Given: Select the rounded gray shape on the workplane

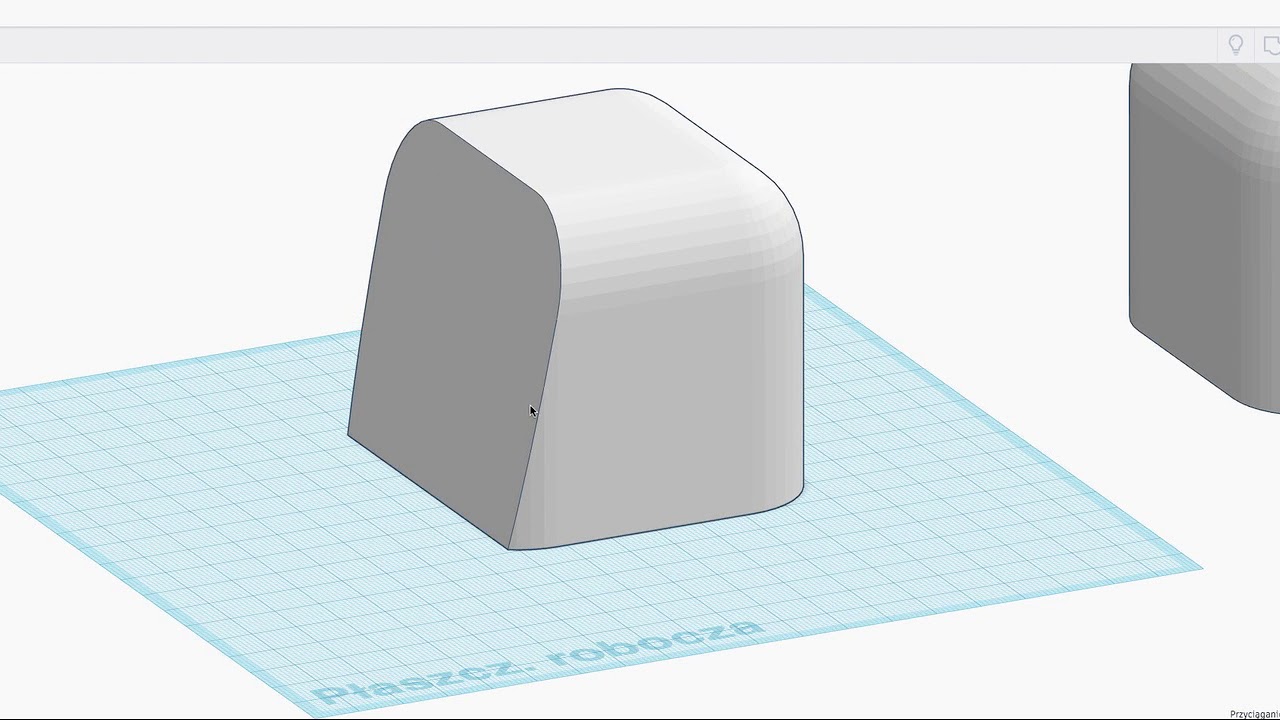Looking at the screenshot, I should (576, 319).
